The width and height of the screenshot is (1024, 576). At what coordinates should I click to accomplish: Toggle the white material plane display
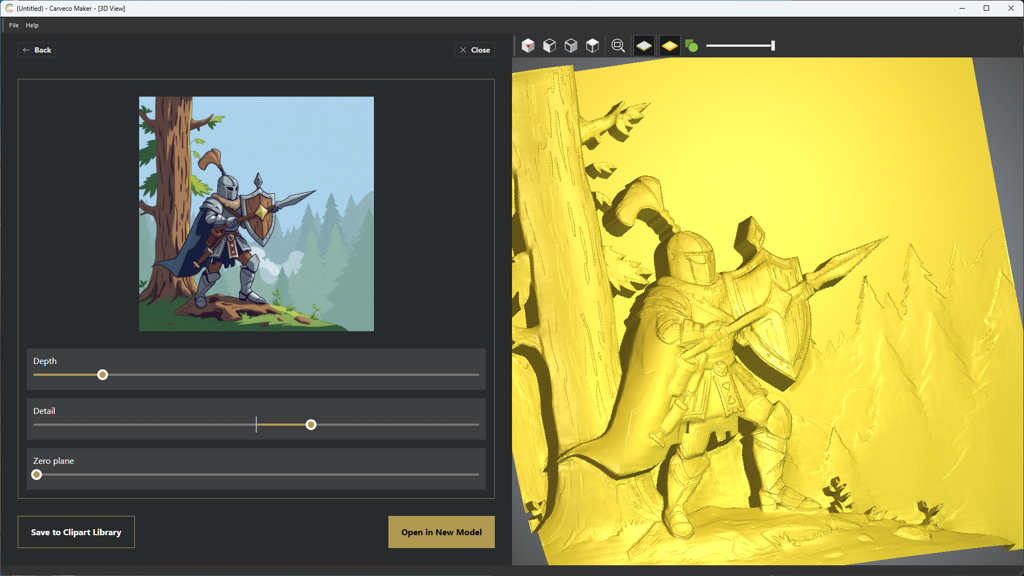tap(644, 46)
